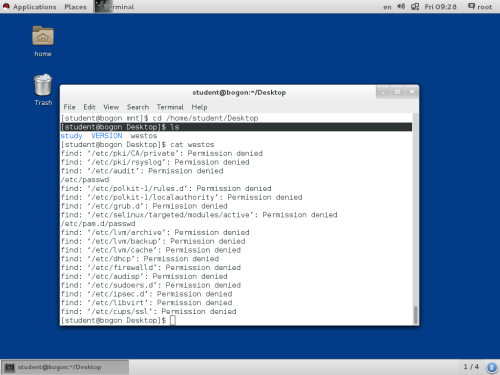Open the View menu in terminal

pos(111,107)
